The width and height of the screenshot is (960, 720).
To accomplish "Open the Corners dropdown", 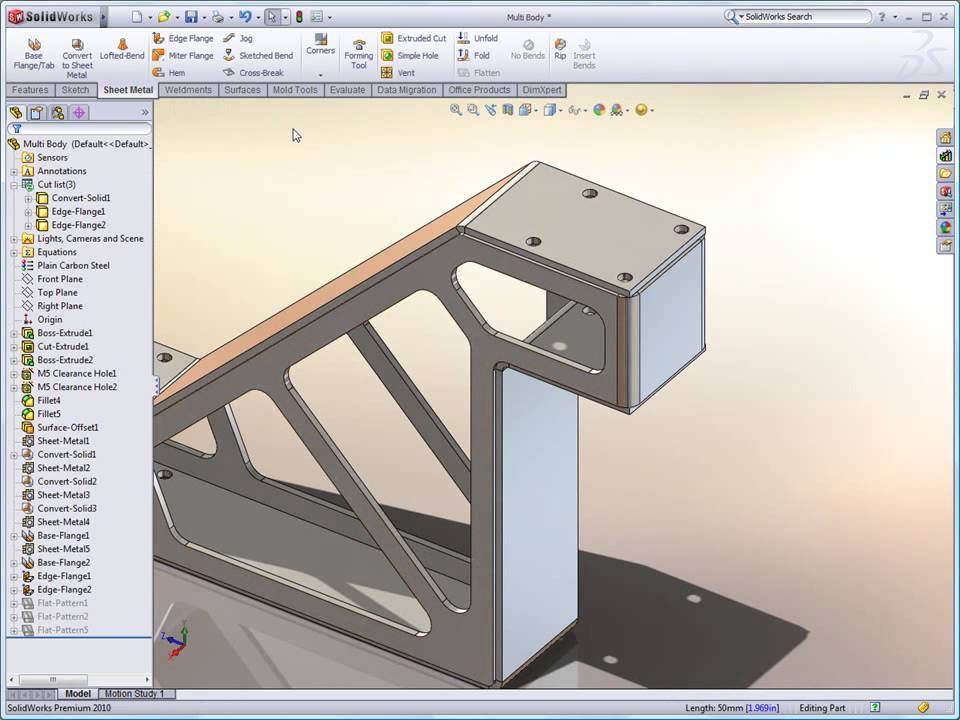I will point(321,74).
